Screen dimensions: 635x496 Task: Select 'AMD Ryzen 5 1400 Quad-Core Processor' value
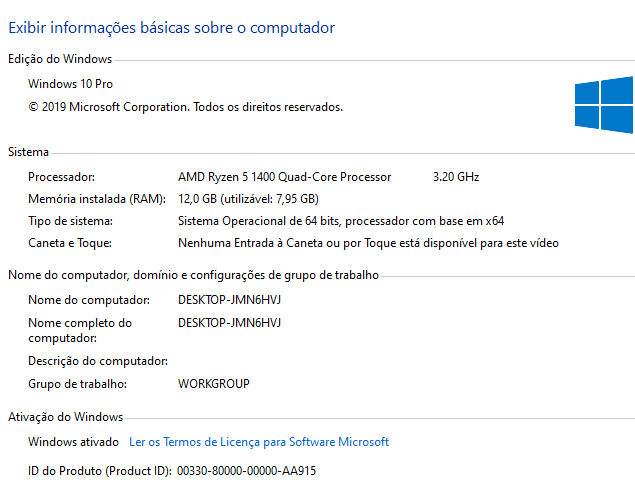click(x=285, y=177)
